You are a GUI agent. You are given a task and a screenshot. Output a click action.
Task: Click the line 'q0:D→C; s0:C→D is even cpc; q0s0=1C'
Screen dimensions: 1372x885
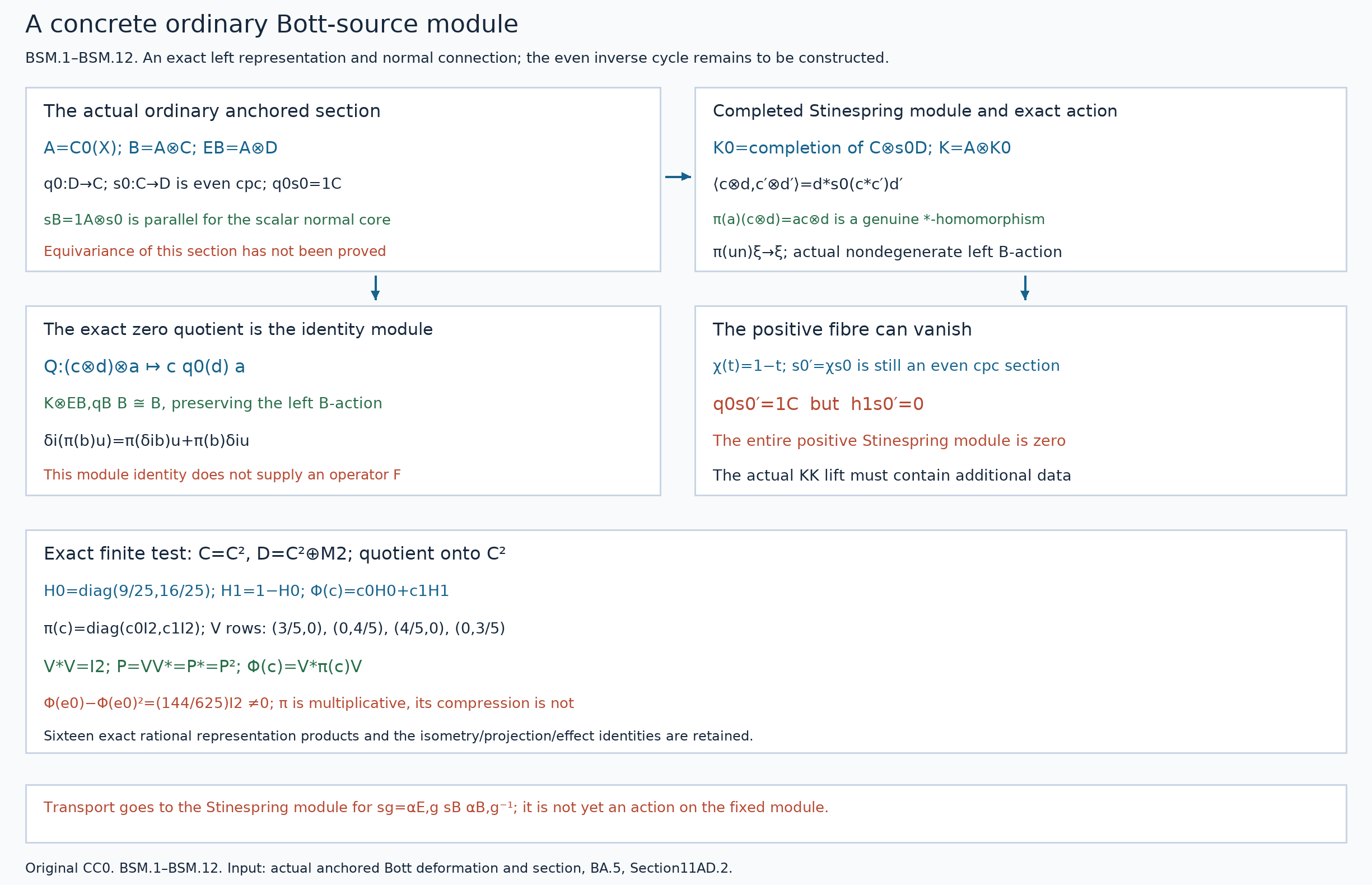193,184
